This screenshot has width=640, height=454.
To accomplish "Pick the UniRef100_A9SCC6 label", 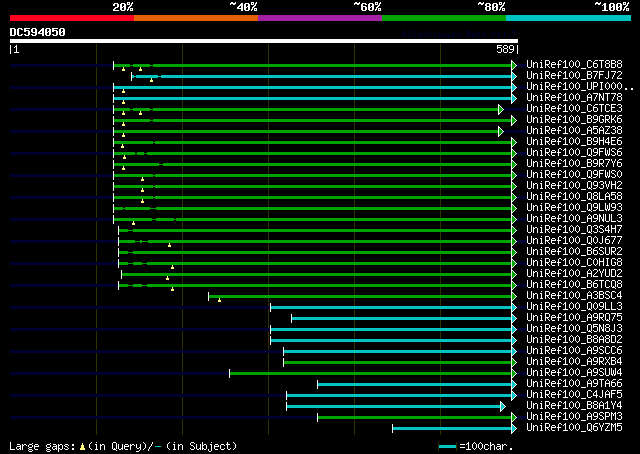I will coord(574,351).
